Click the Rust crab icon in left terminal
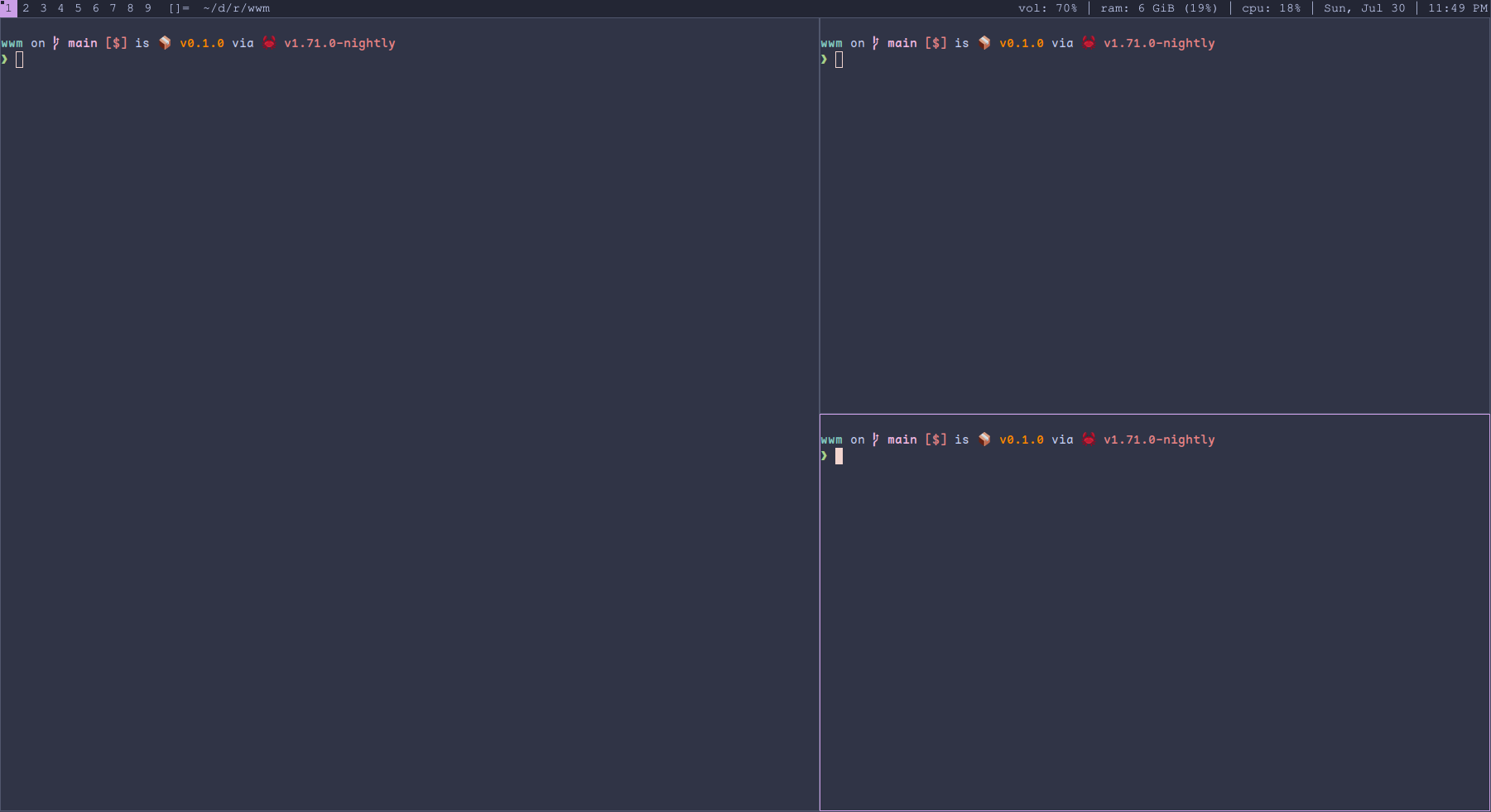1491x812 pixels. (269, 43)
